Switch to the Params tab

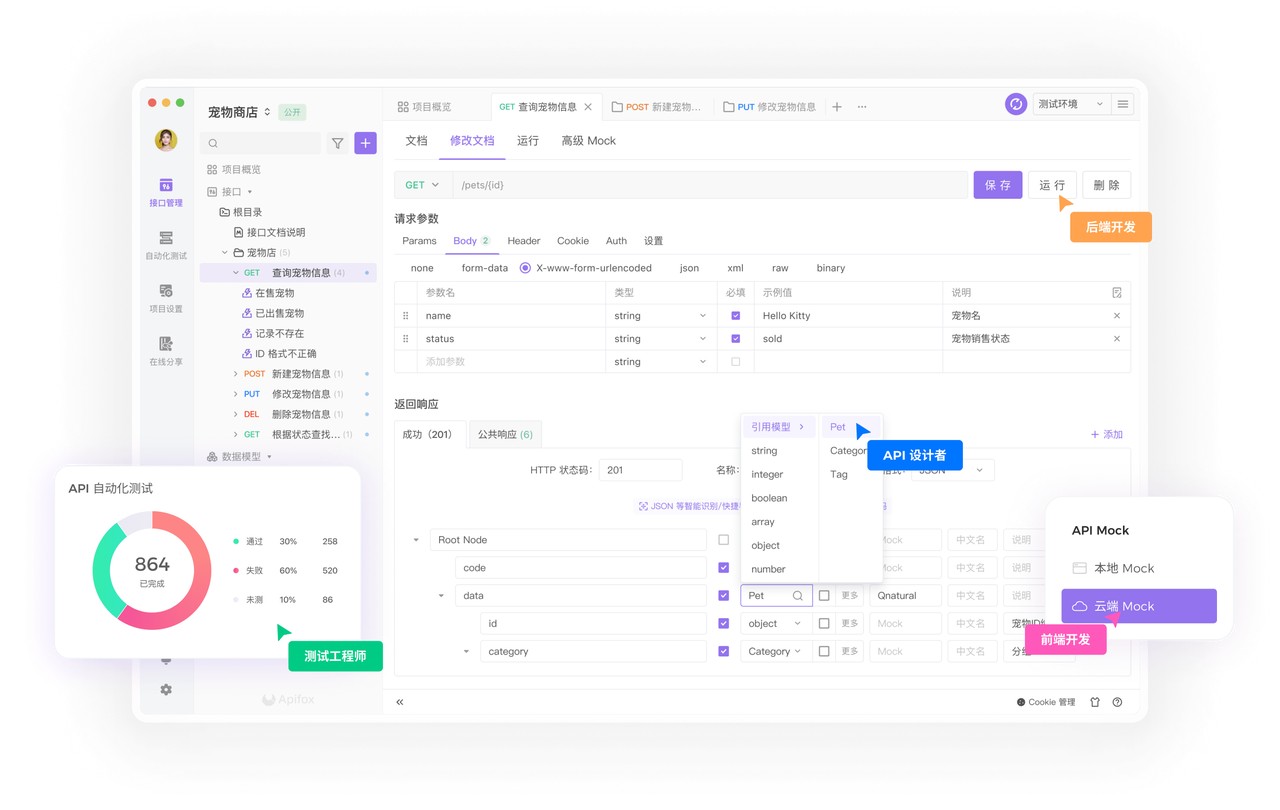pos(419,241)
